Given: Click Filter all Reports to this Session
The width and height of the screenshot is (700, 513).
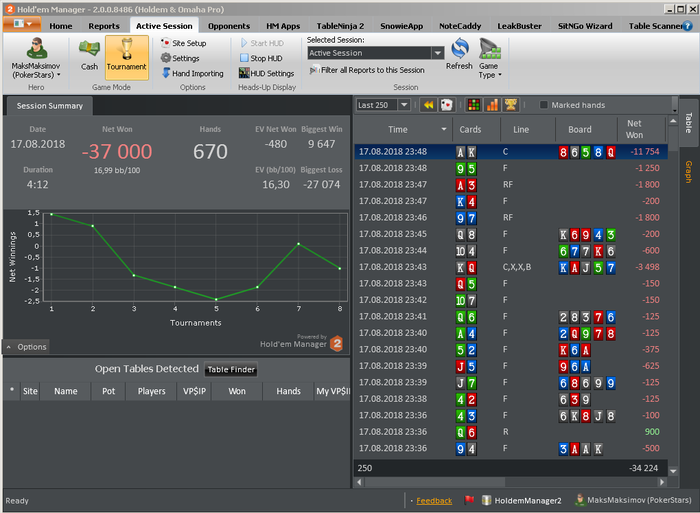Looking at the screenshot, I should (367, 70).
